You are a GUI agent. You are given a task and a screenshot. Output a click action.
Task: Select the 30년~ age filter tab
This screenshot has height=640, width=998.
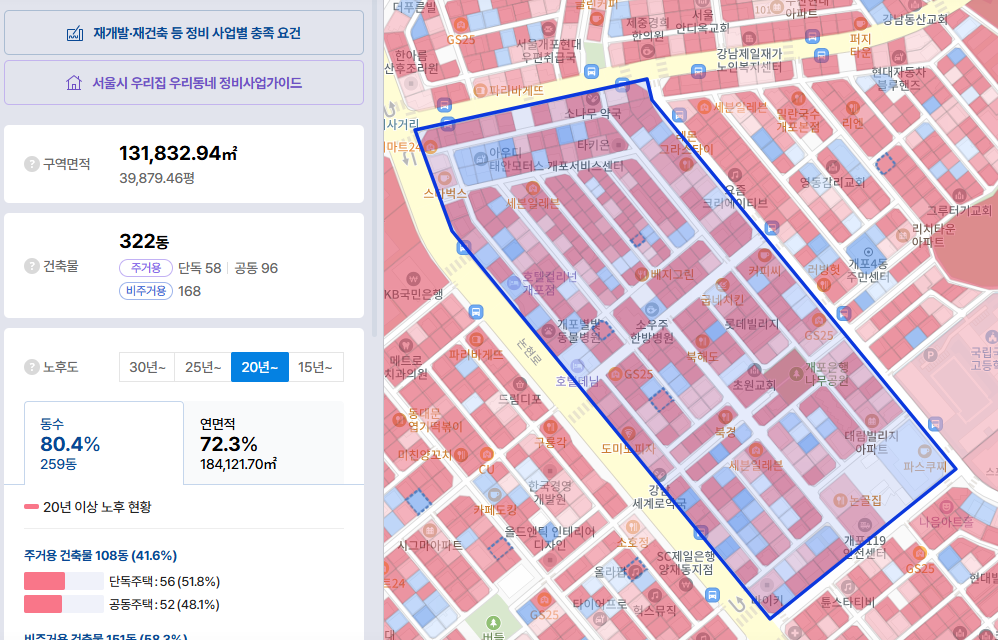147,367
